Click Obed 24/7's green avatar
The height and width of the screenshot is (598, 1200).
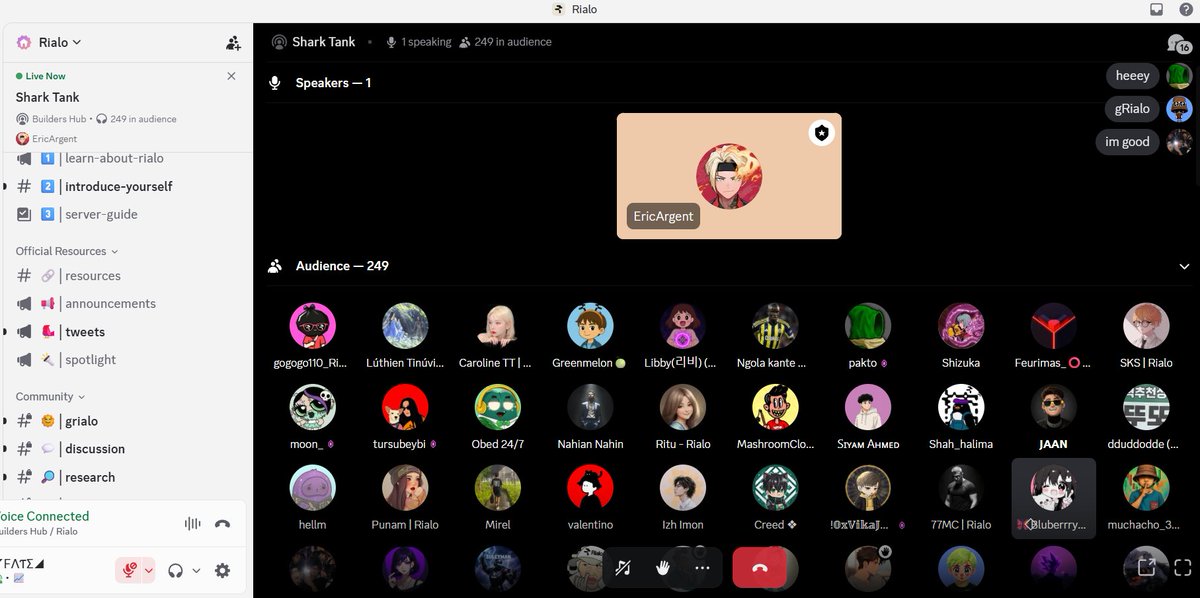498,407
